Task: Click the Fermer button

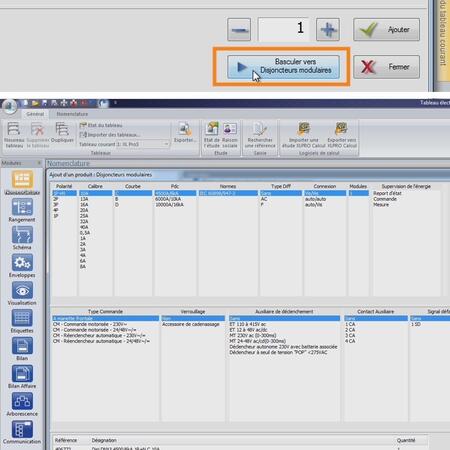Action: coord(386,67)
